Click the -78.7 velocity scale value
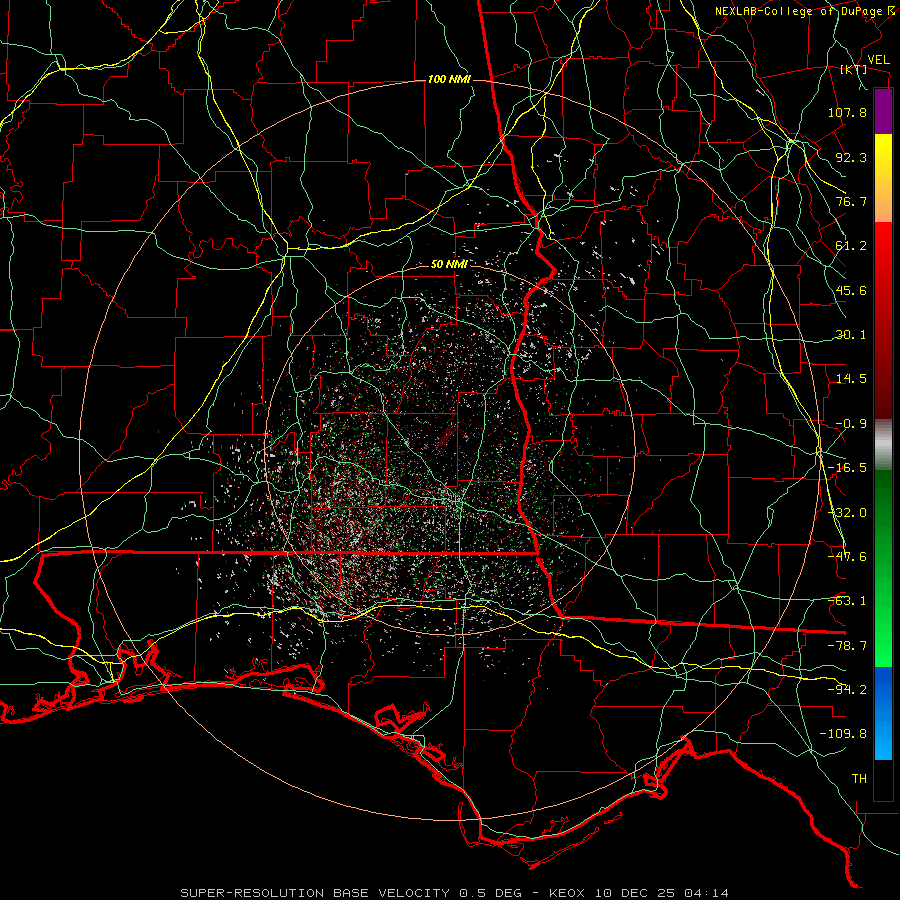Screen dimensions: 900x900 847,646
